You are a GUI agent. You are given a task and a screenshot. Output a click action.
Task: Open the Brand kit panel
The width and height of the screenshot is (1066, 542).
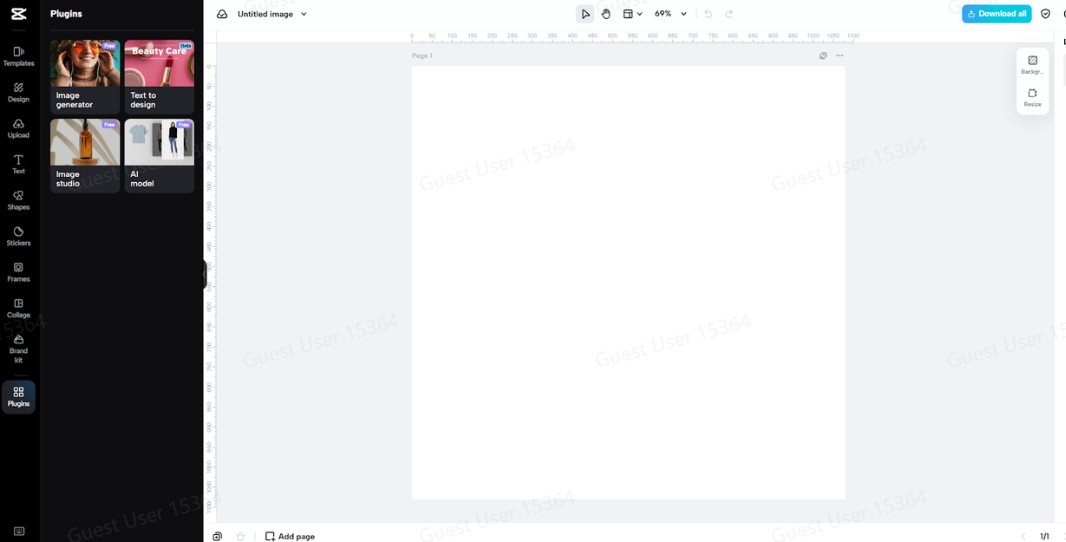tap(19, 349)
